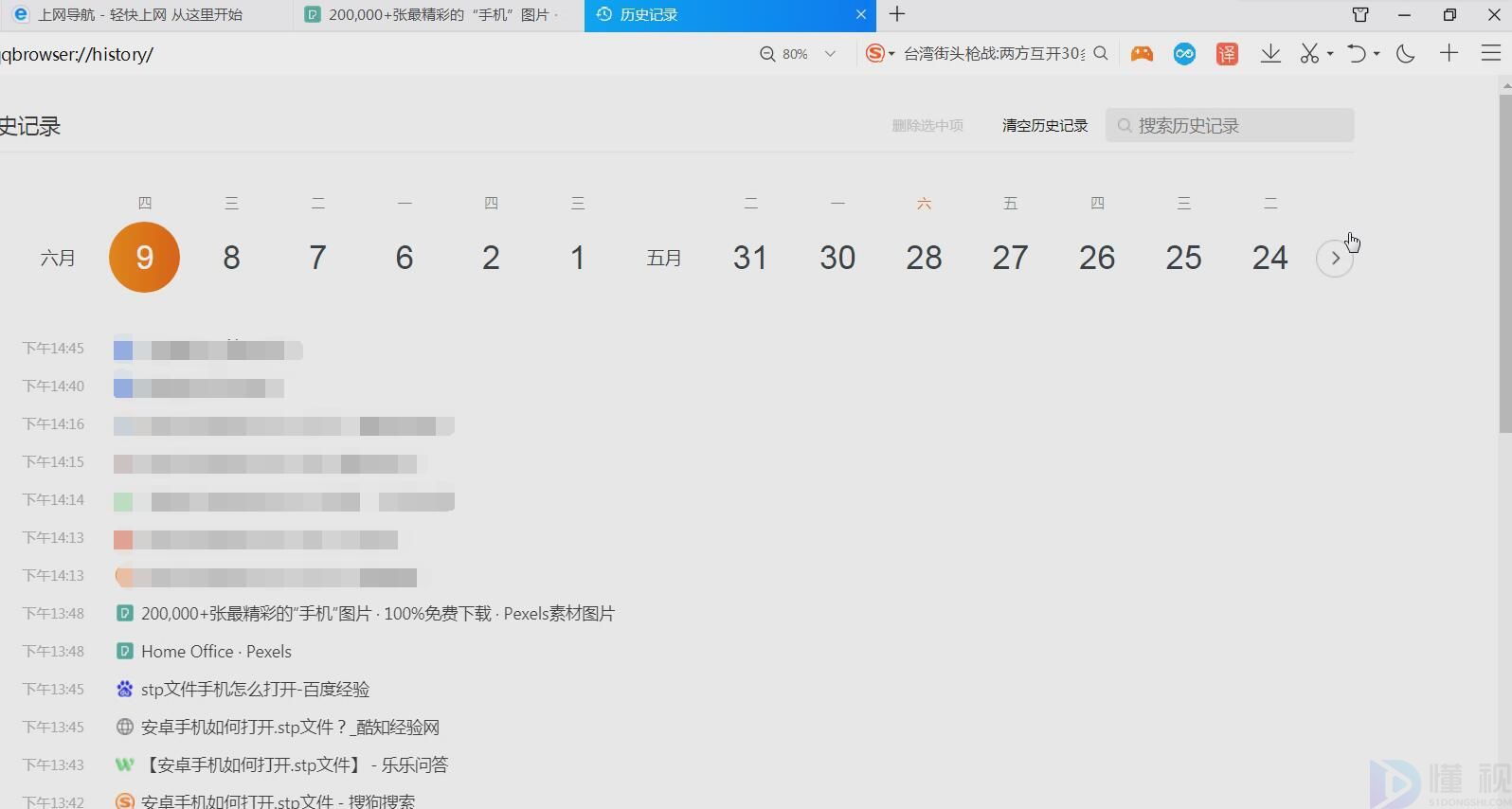Select May 30 in the date strip
This screenshot has height=809, width=1512.
[x=837, y=257]
